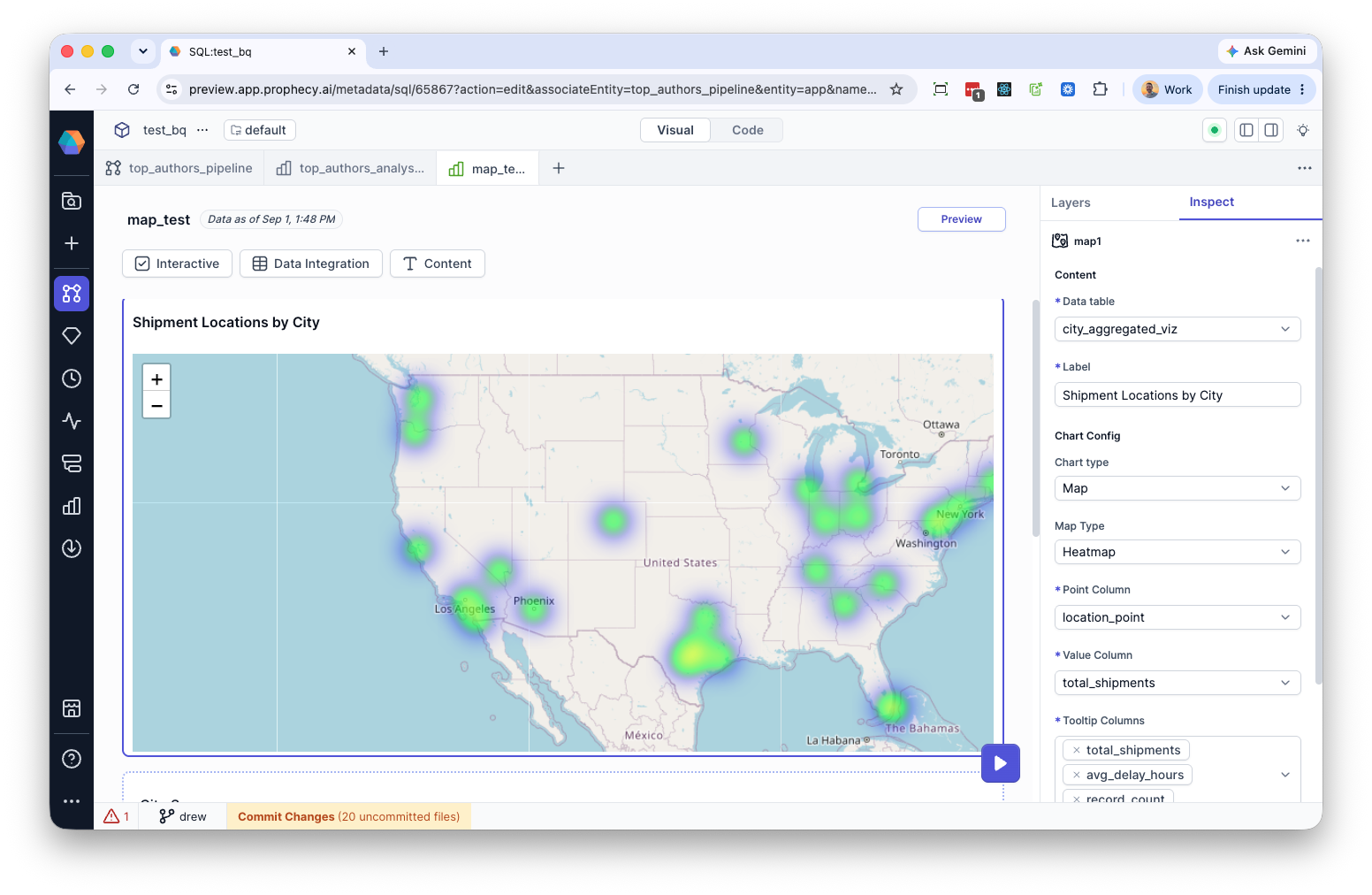
Task: Click the Preview button
Action: click(x=961, y=219)
